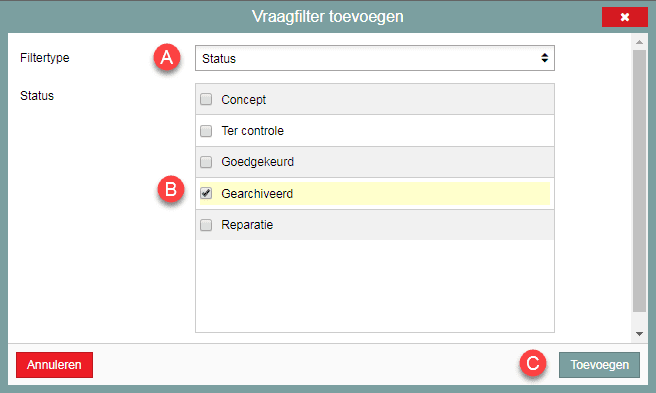Click the Toevoegen button
Viewport: 656px width, 393px height.
pos(599,365)
